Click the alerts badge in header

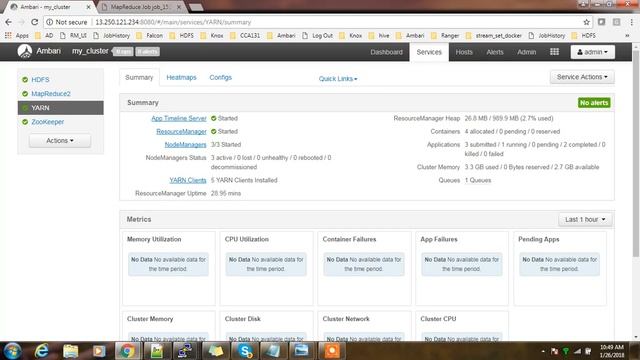(147, 51)
